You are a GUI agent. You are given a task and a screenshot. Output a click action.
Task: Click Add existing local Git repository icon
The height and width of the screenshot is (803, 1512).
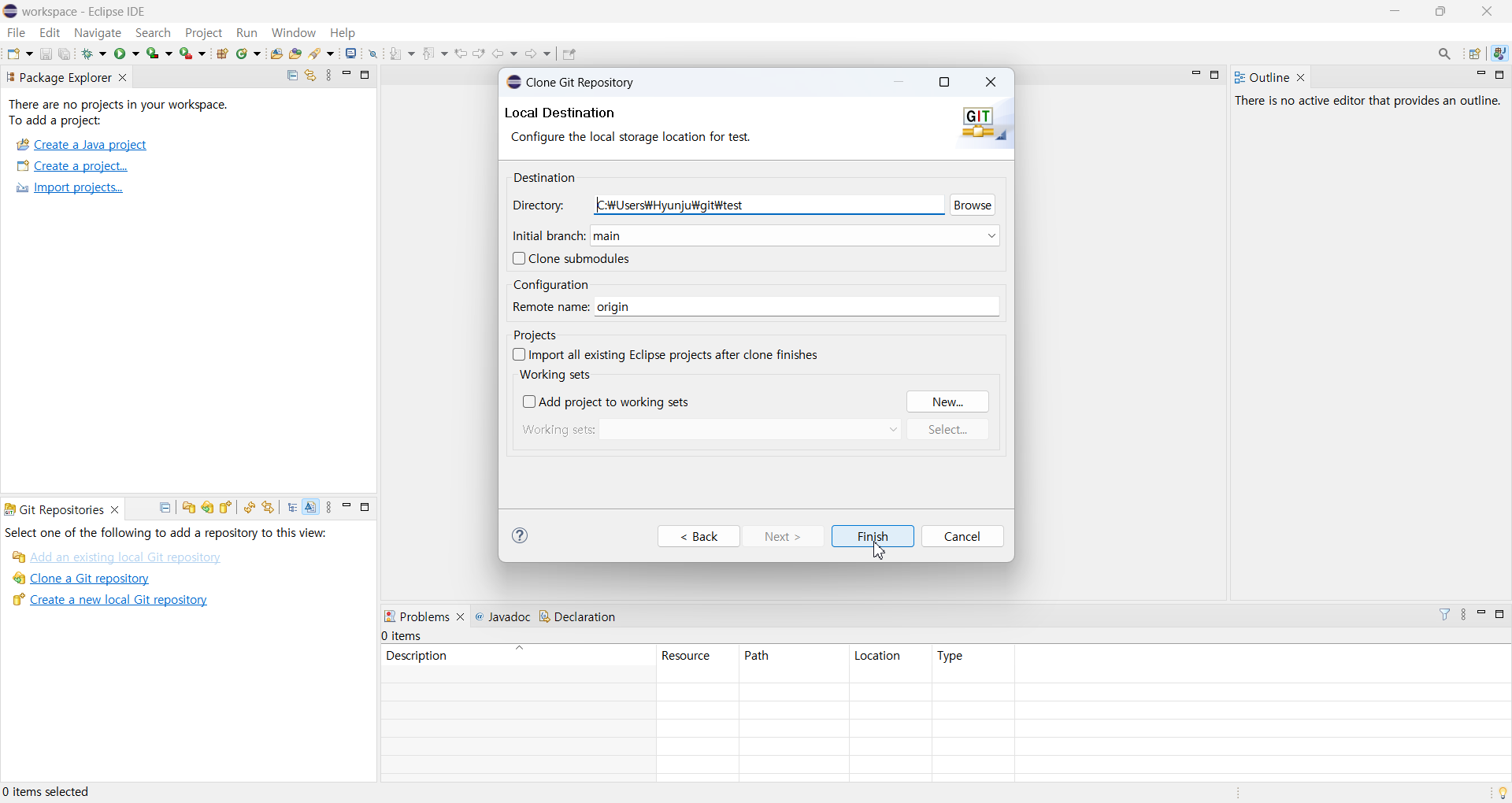tap(189, 508)
